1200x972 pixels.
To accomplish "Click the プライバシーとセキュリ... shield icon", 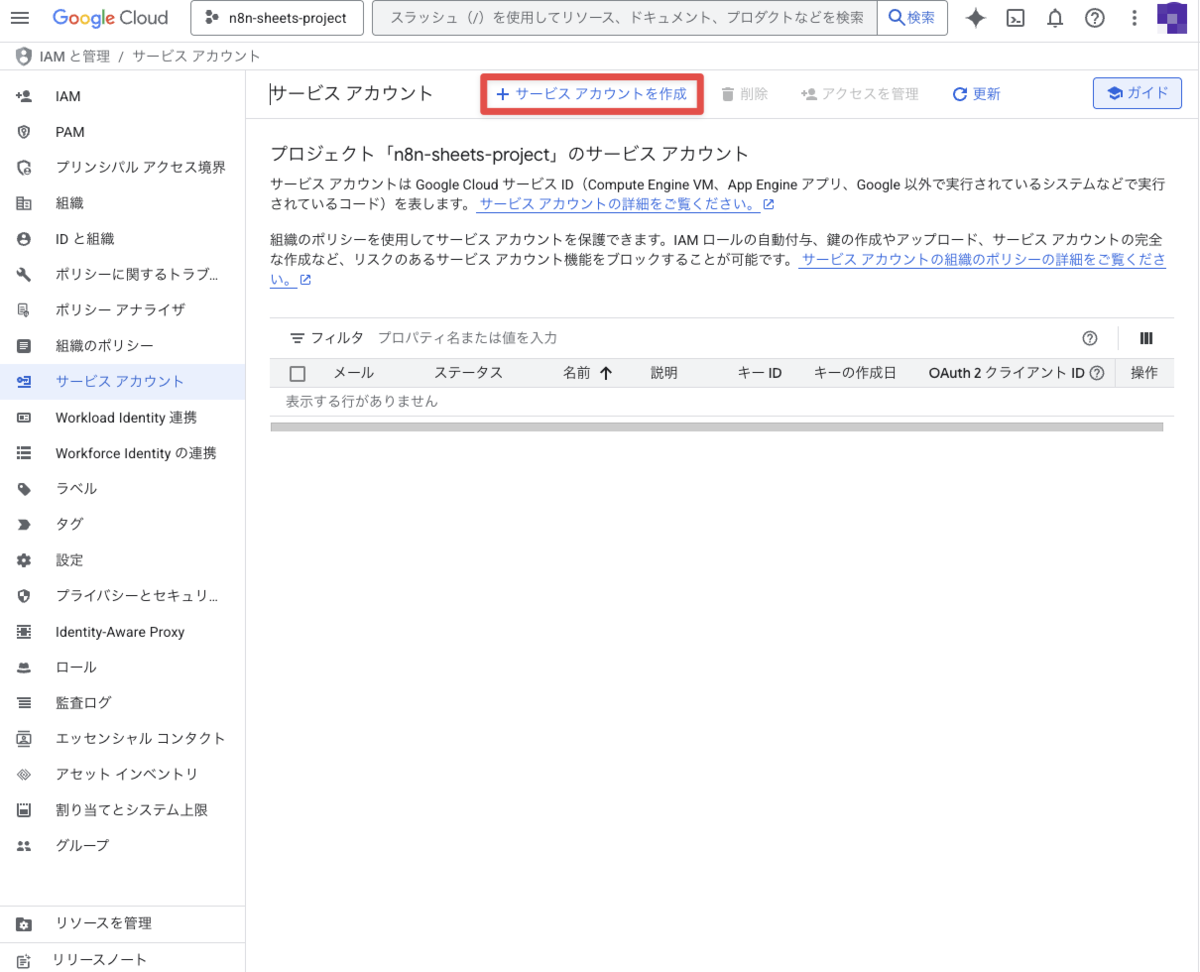I will (x=24, y=596).
